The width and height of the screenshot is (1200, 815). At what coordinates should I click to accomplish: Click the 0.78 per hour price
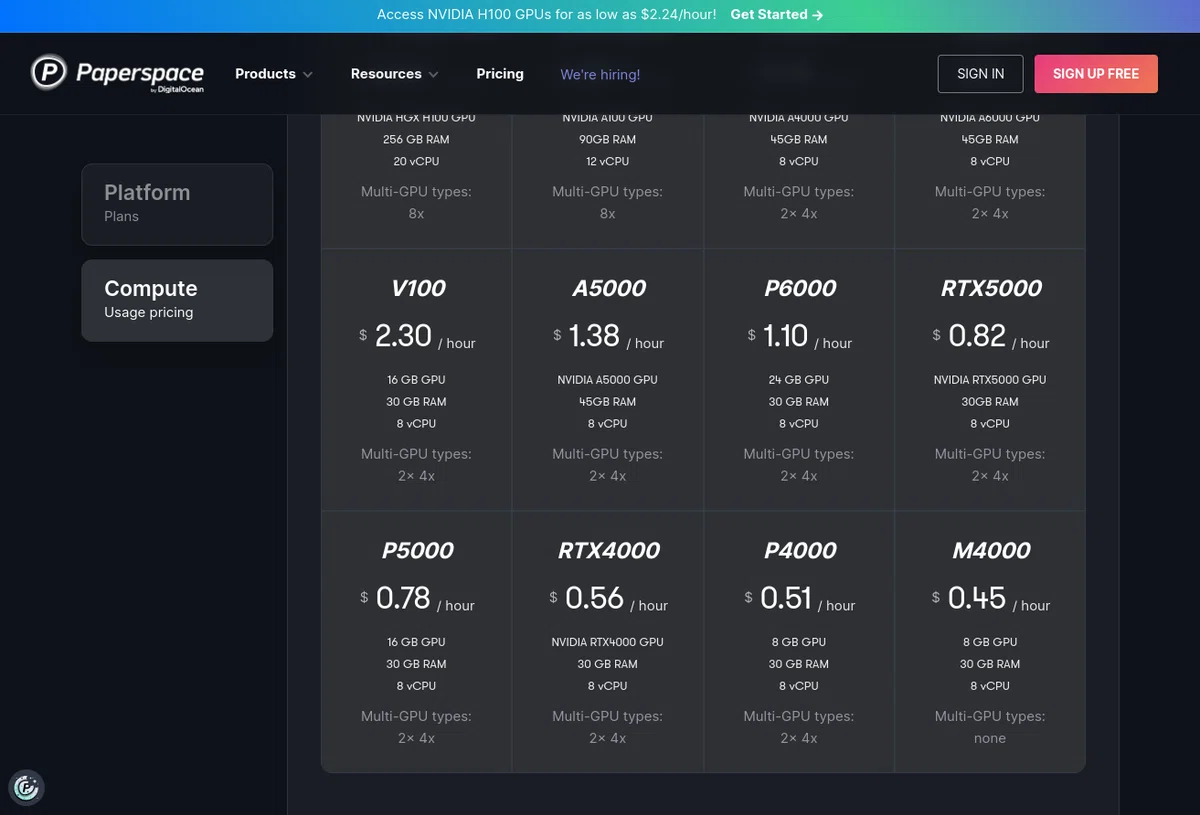pyautogui.click(x=417, y=598)
